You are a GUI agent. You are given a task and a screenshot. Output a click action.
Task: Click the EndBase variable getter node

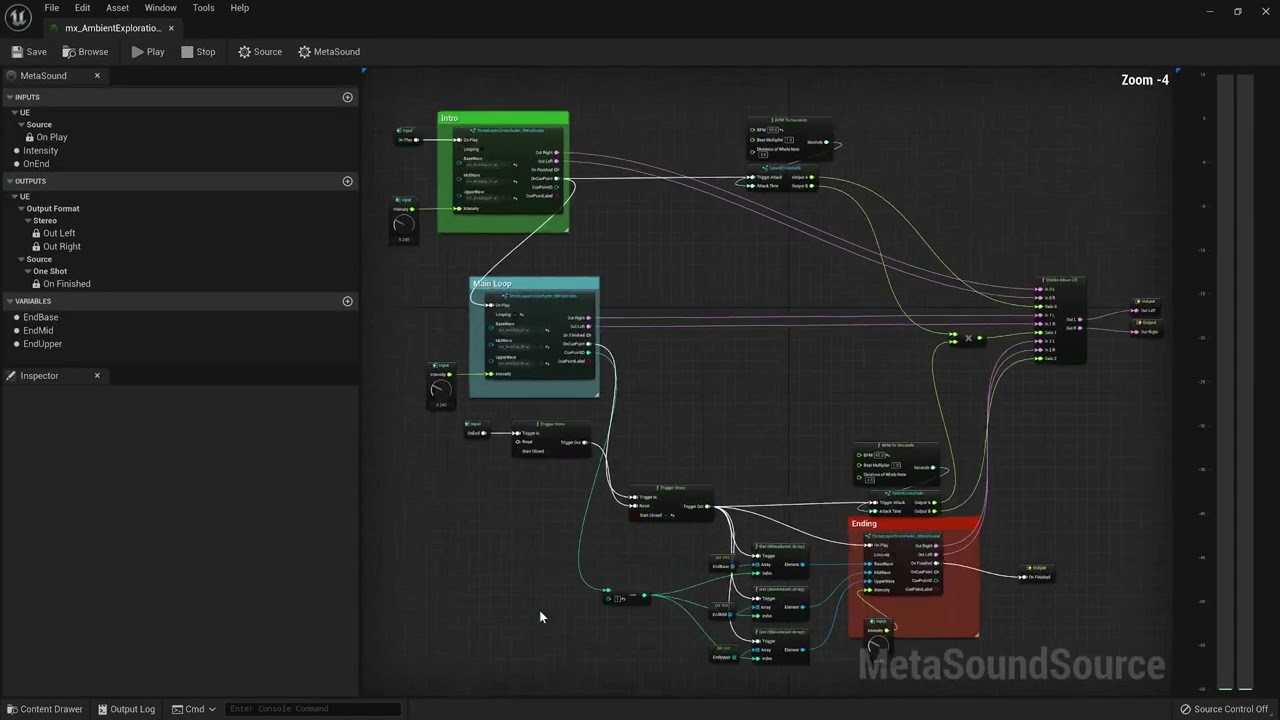tap(723, 563)
